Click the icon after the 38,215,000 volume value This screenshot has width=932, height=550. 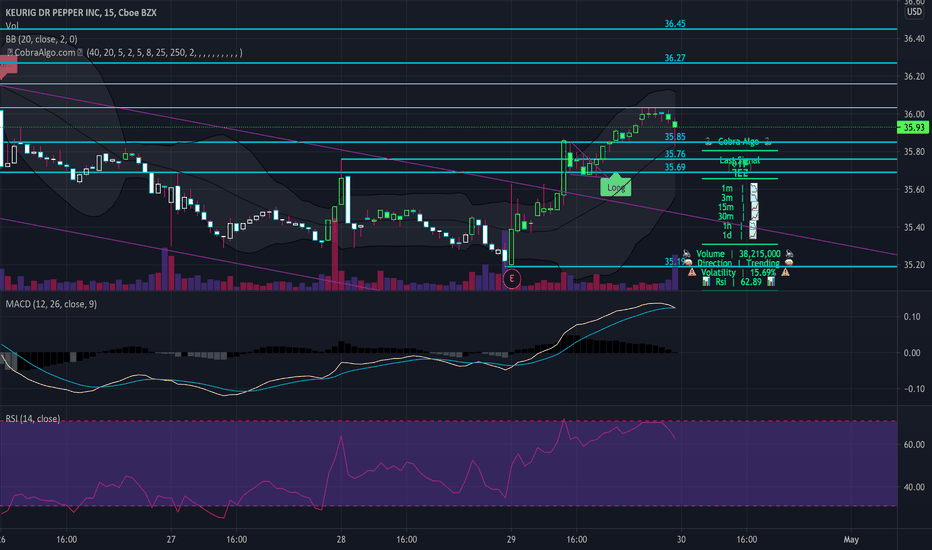[789, 253]
